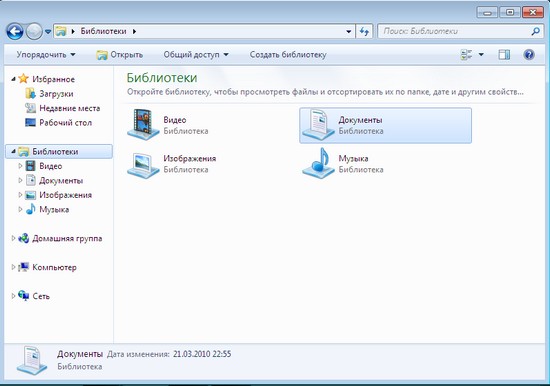The height and width of the screenshot is (386, 550).
Task: Open the Общий доступ dropdown
Action: (196, 54)
